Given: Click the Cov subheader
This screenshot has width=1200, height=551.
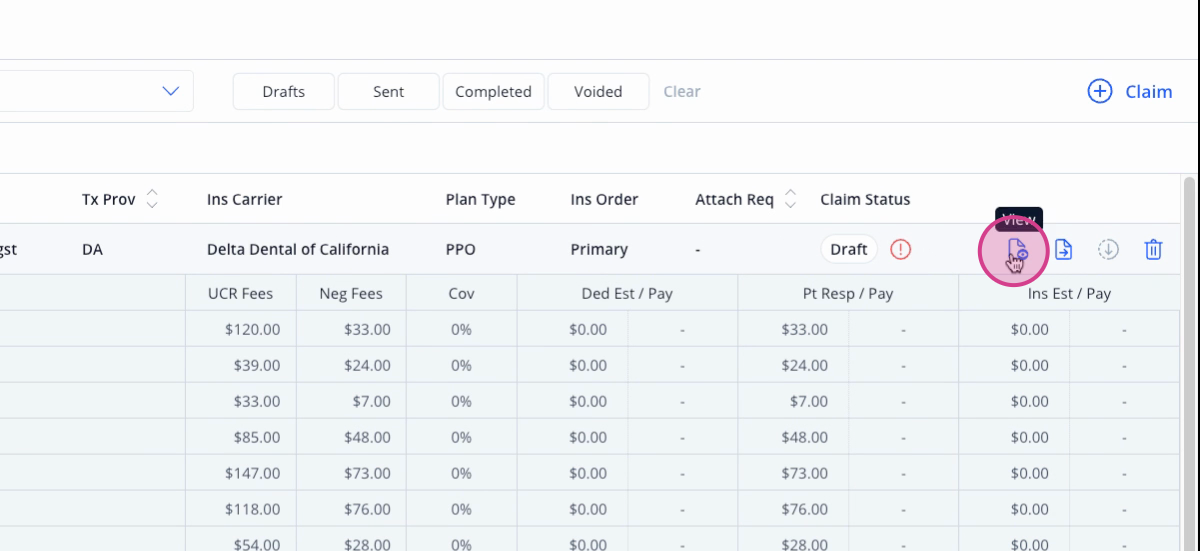Looking at the screenshot, I should [x=462, y=293].
